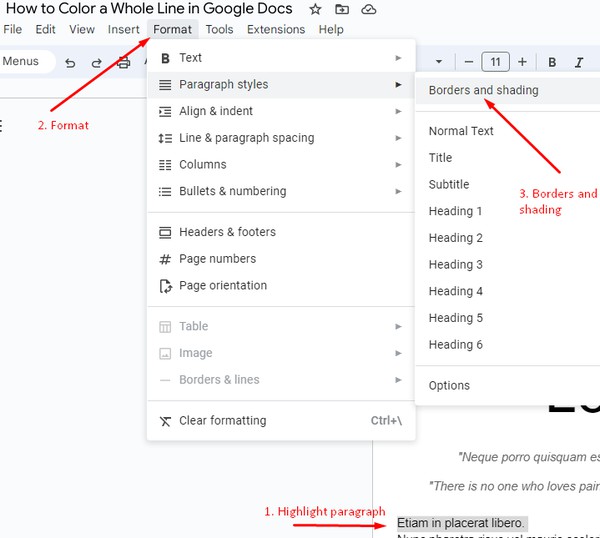Image resolution: width=600 pixels, height=538 pixels.
Task: Choose Borders and shading
Action: 507,90
